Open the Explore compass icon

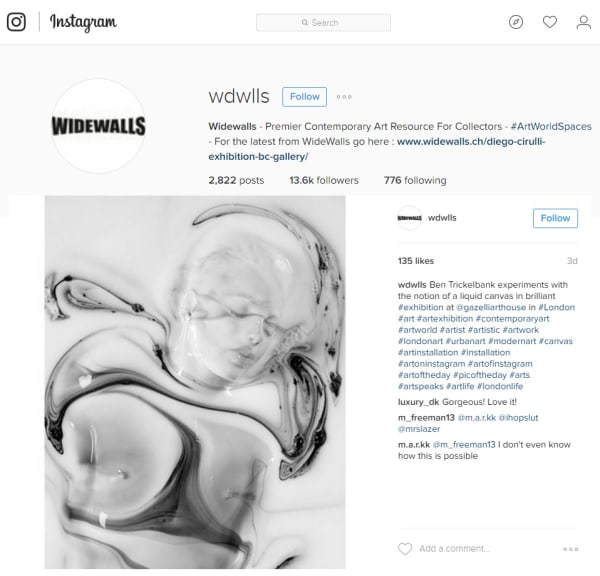(516, 22)
